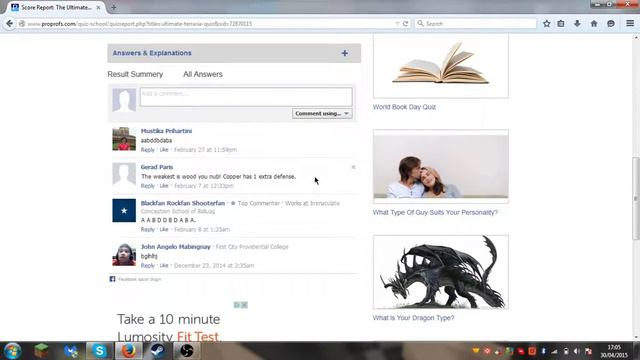The image size is (640, 360).
Task: Reply to John Angelo Mabingnay's comment
Action: (148, 265)
